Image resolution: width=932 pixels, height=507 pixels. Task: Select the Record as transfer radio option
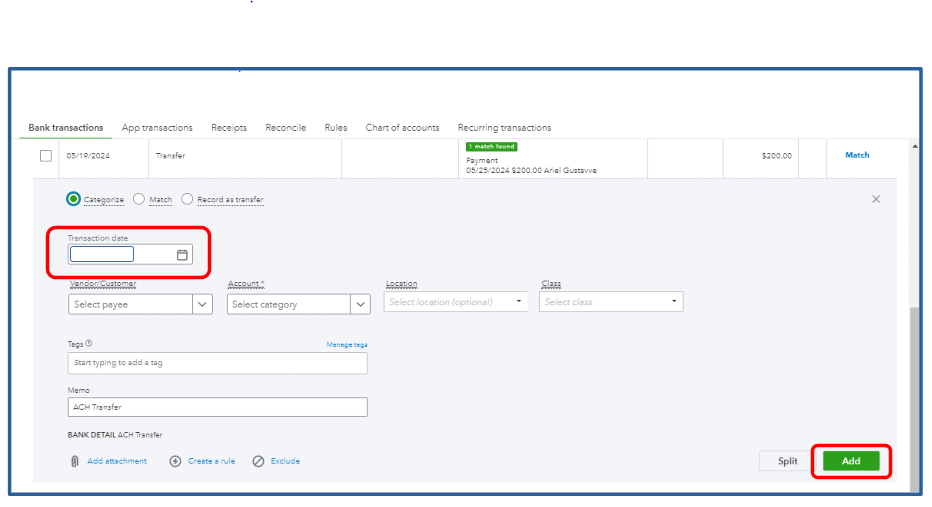tap(187, 199)
